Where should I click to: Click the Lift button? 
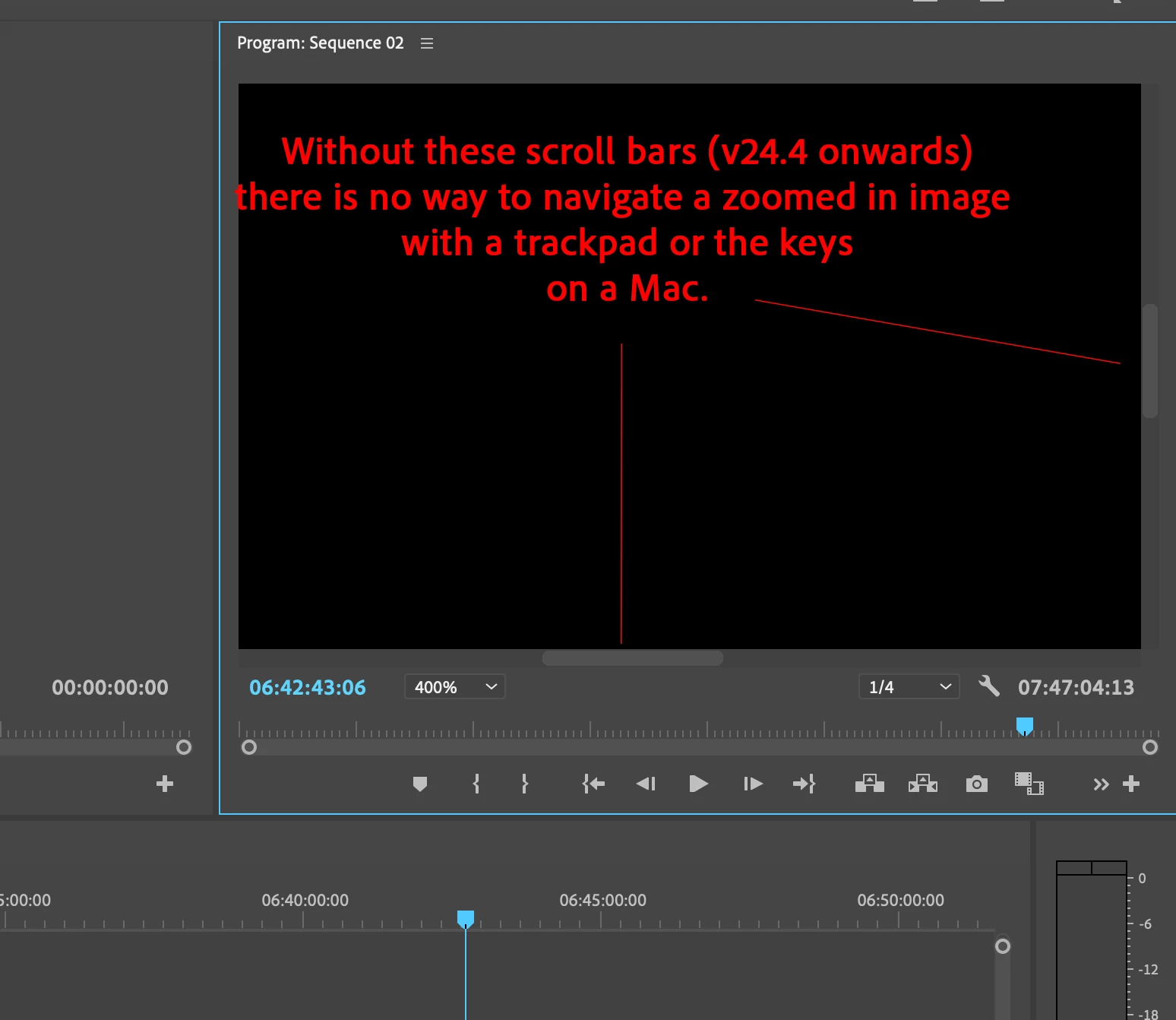pyautogui.click(x=870, y=784)
